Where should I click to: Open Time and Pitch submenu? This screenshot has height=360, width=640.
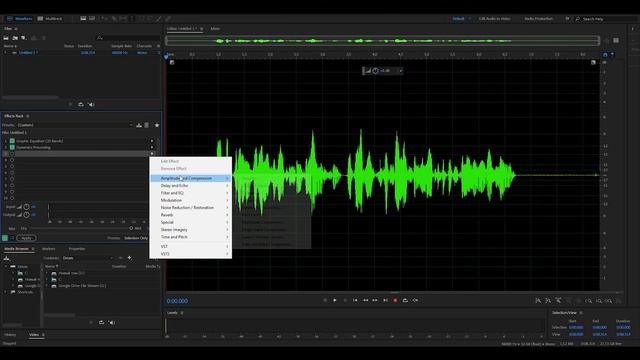click(x=191, y=237)
